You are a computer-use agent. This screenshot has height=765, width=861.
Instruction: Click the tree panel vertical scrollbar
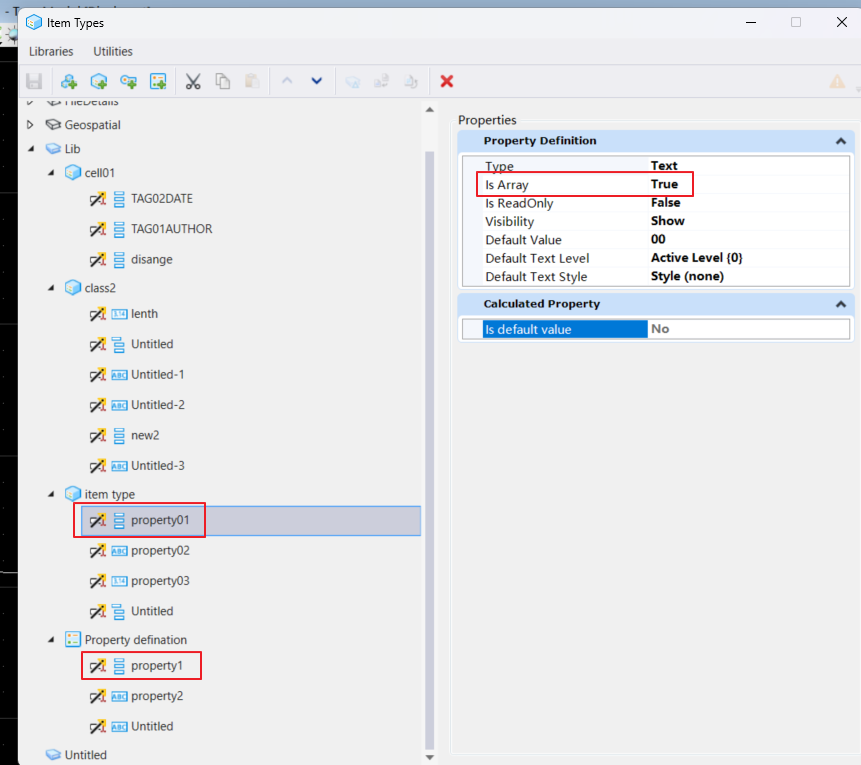429,450
